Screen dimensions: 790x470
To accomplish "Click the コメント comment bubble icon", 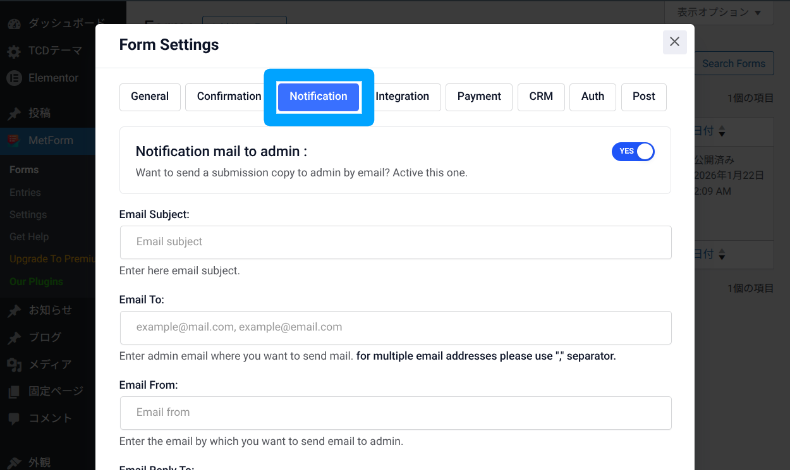I will (x=14, y=418).
